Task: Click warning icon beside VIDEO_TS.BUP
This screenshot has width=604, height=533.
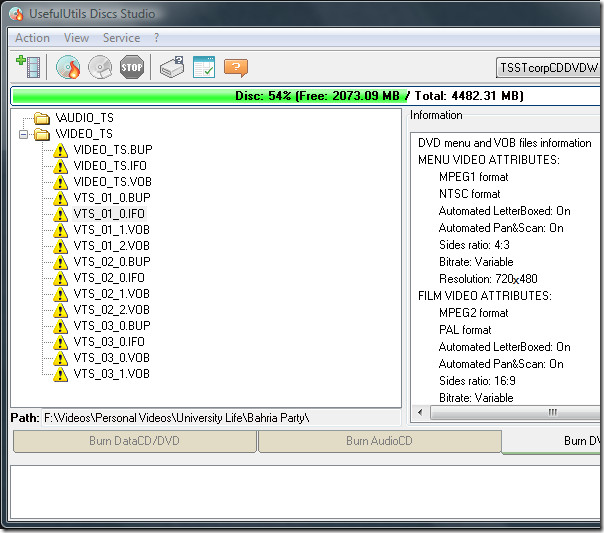Action: point(60,150)
